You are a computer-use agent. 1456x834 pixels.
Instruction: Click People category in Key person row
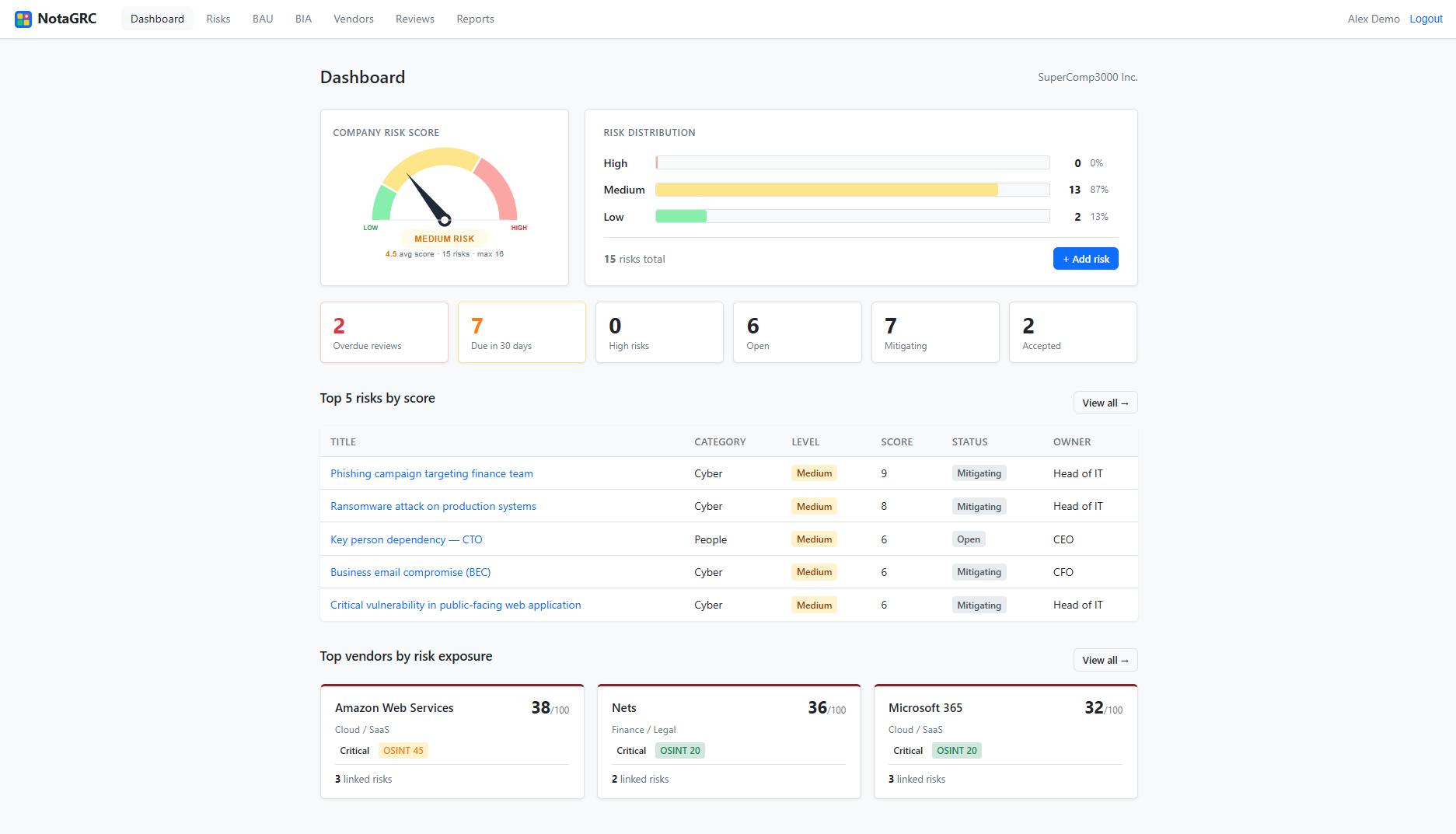click(711, 539)
